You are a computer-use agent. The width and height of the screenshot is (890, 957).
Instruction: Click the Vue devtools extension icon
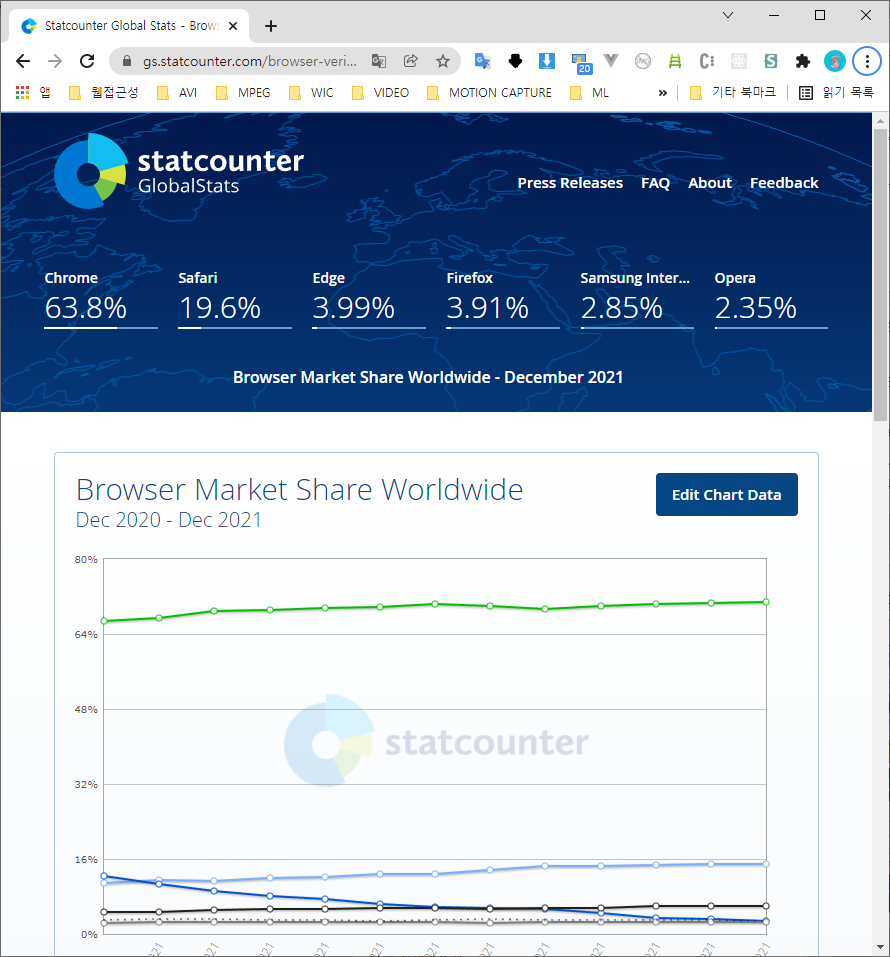(x=611, y=61)
